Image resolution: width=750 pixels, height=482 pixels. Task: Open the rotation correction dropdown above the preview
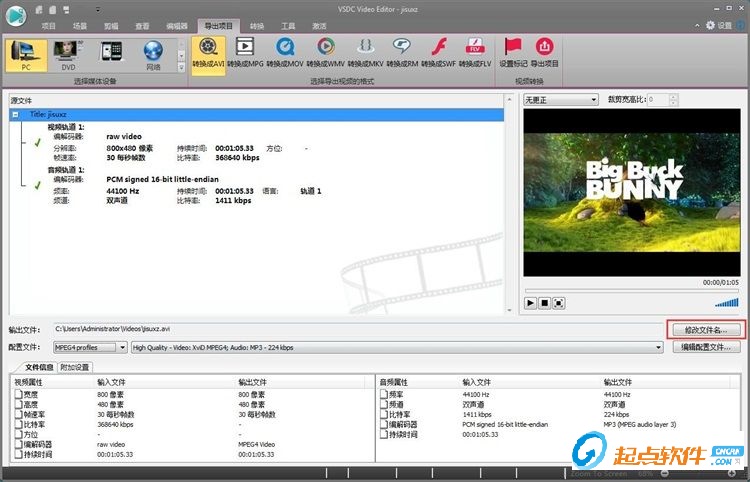point(561,100)
